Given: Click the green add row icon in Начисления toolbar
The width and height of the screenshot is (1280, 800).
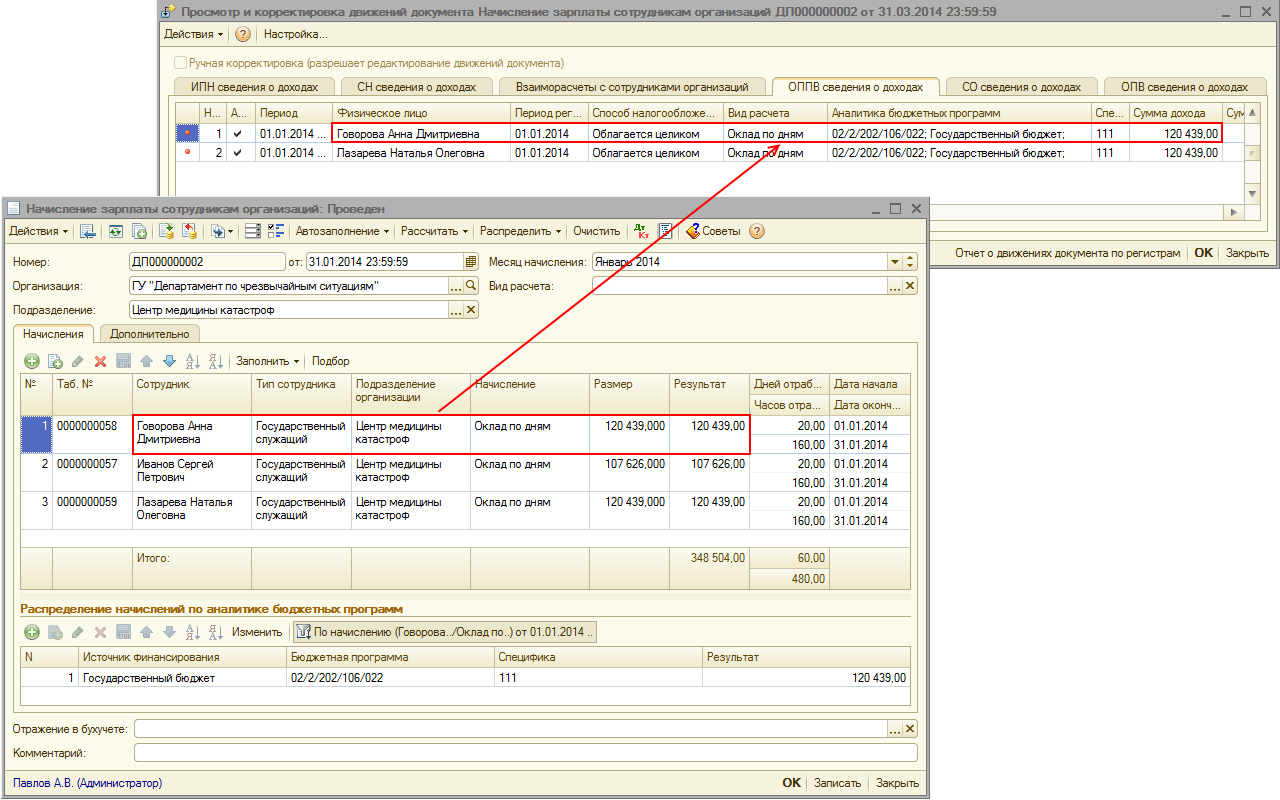Looking at the screenshot, I should coord(32,361).
